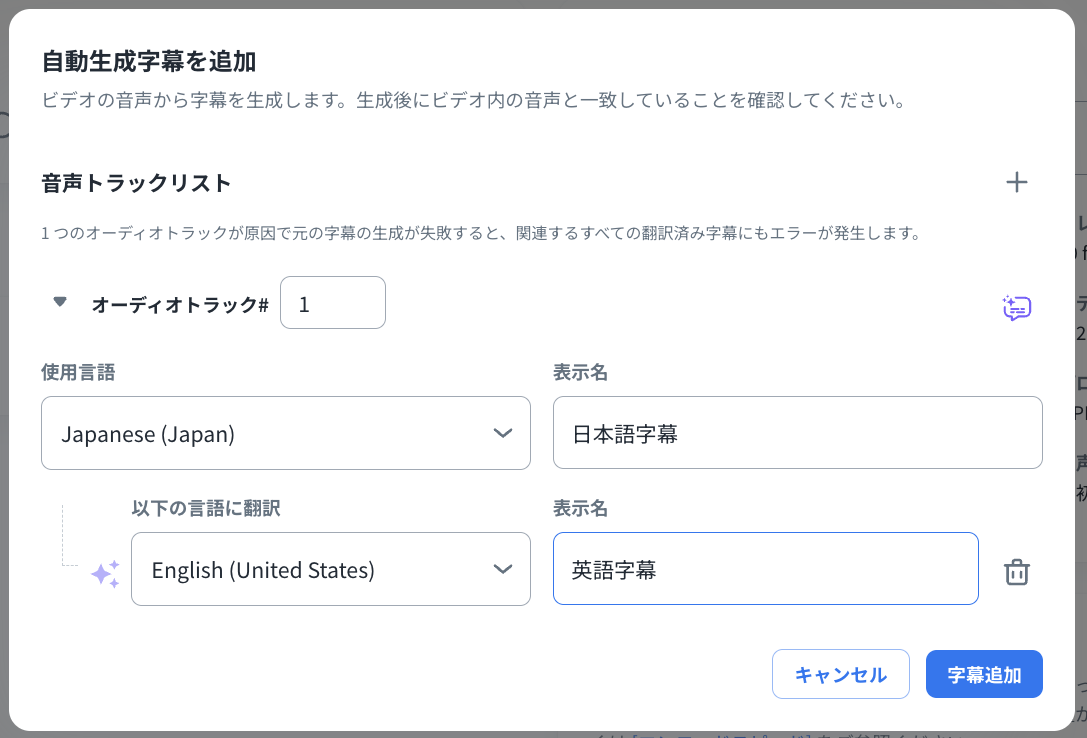Click the sparkle icon beside translation language

click(105, 573)
